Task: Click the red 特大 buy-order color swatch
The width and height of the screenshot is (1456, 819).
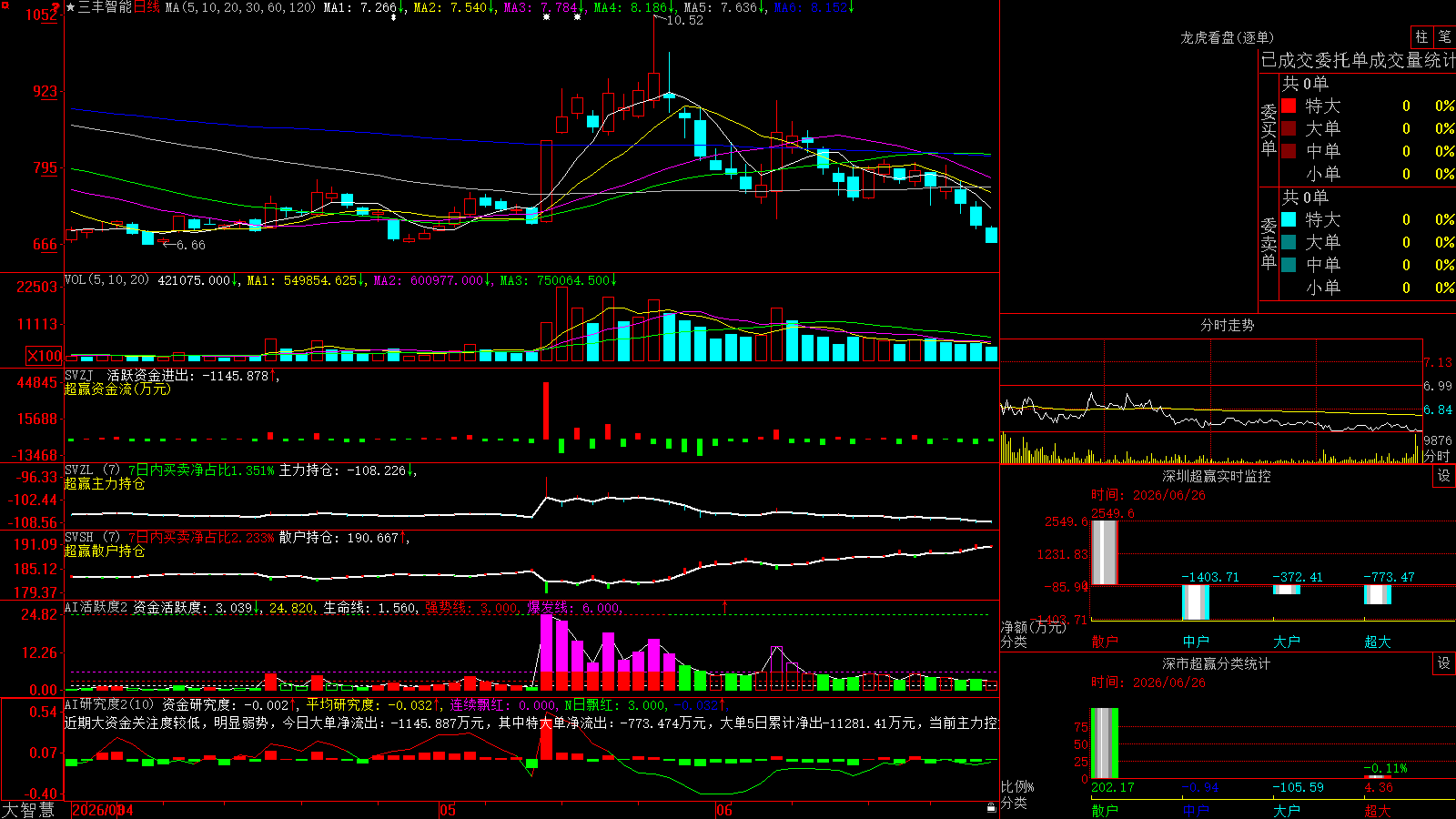Action: click(x=1289, y=106)
